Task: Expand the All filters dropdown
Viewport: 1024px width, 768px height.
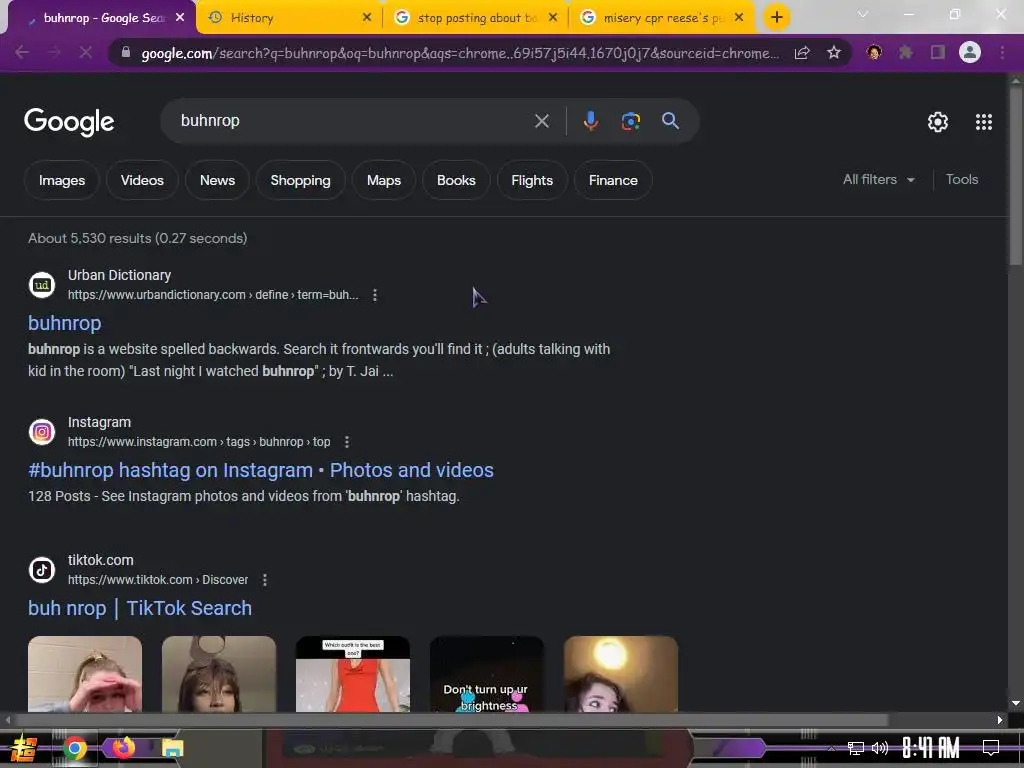Action: (x=878, y=180)
